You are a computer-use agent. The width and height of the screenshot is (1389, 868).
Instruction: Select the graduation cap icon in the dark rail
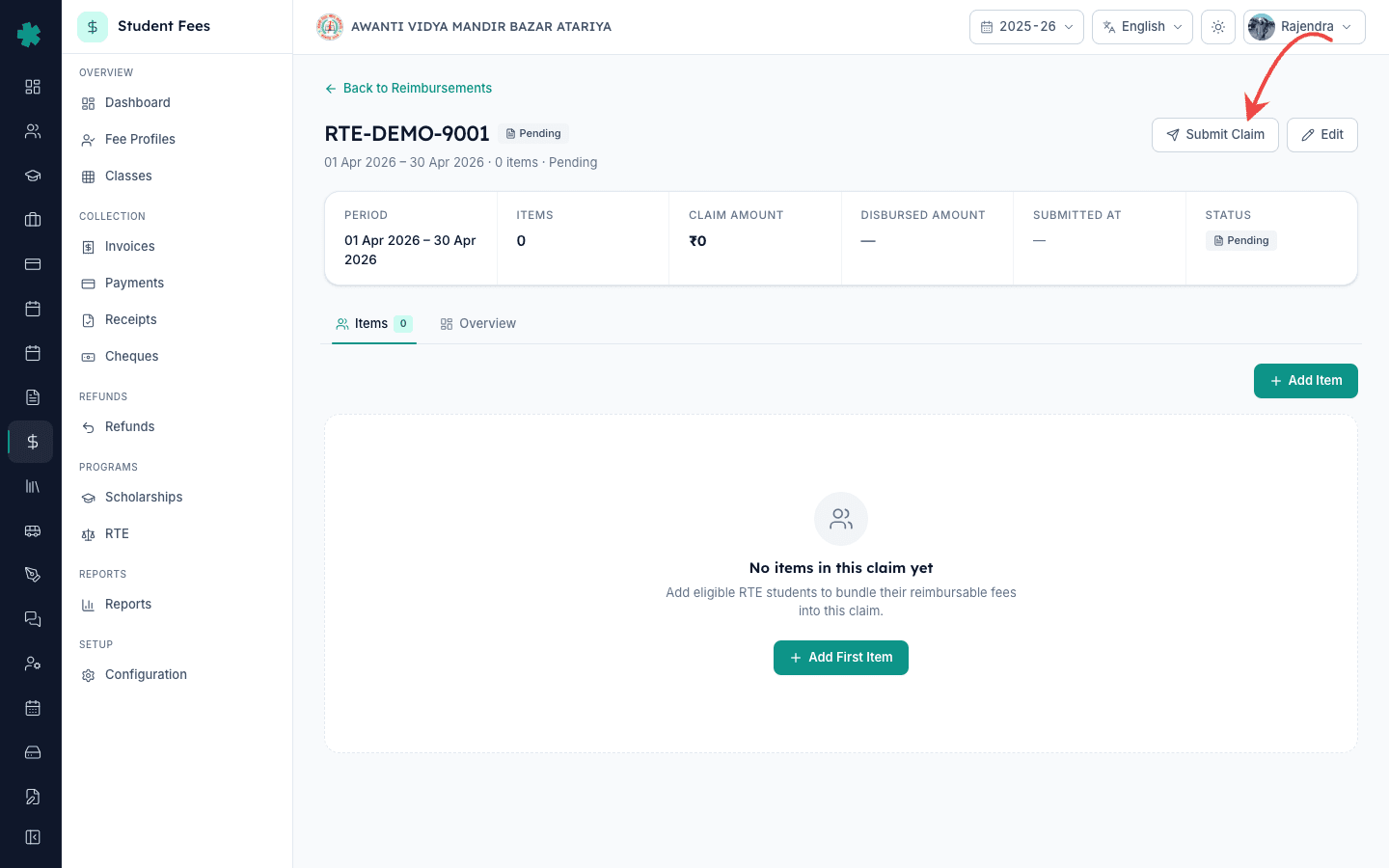[x=33, y=176]
